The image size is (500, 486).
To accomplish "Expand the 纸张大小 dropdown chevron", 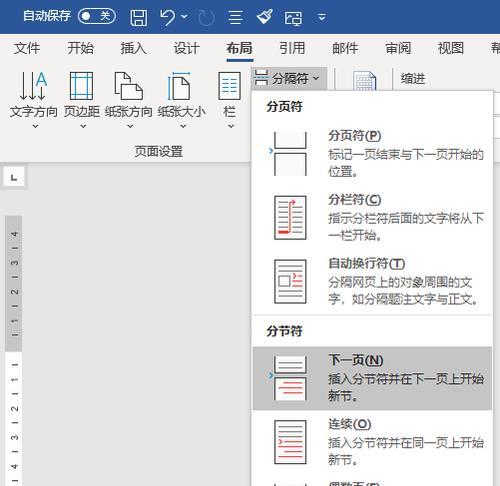I will pos(183,126).
